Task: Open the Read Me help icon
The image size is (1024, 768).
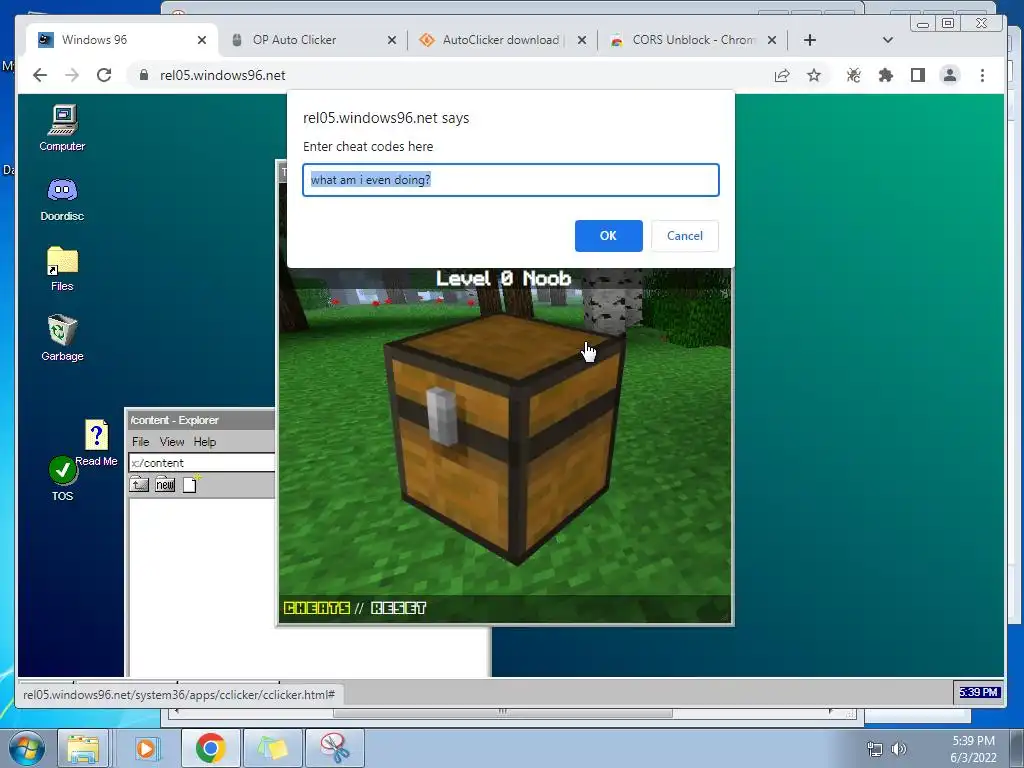Action: [x=97, y=442]
